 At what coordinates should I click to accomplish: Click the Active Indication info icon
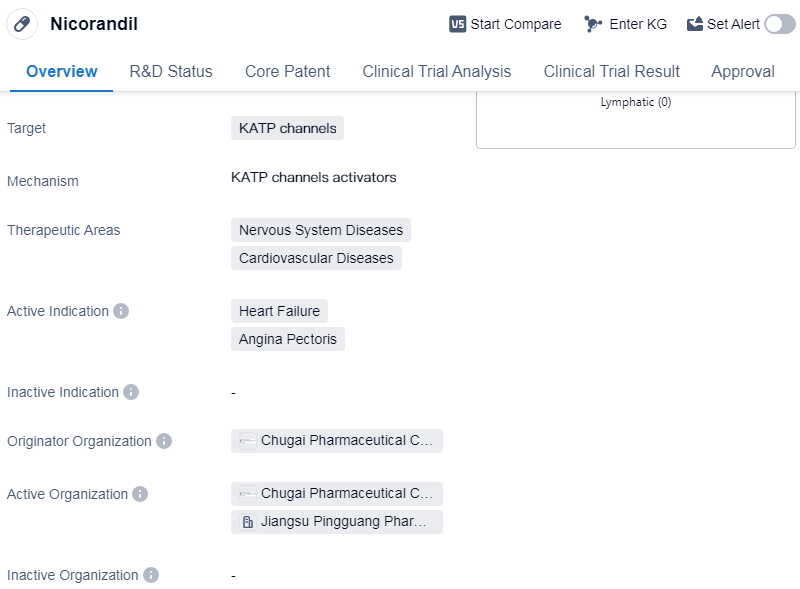(x=121, y=311)
